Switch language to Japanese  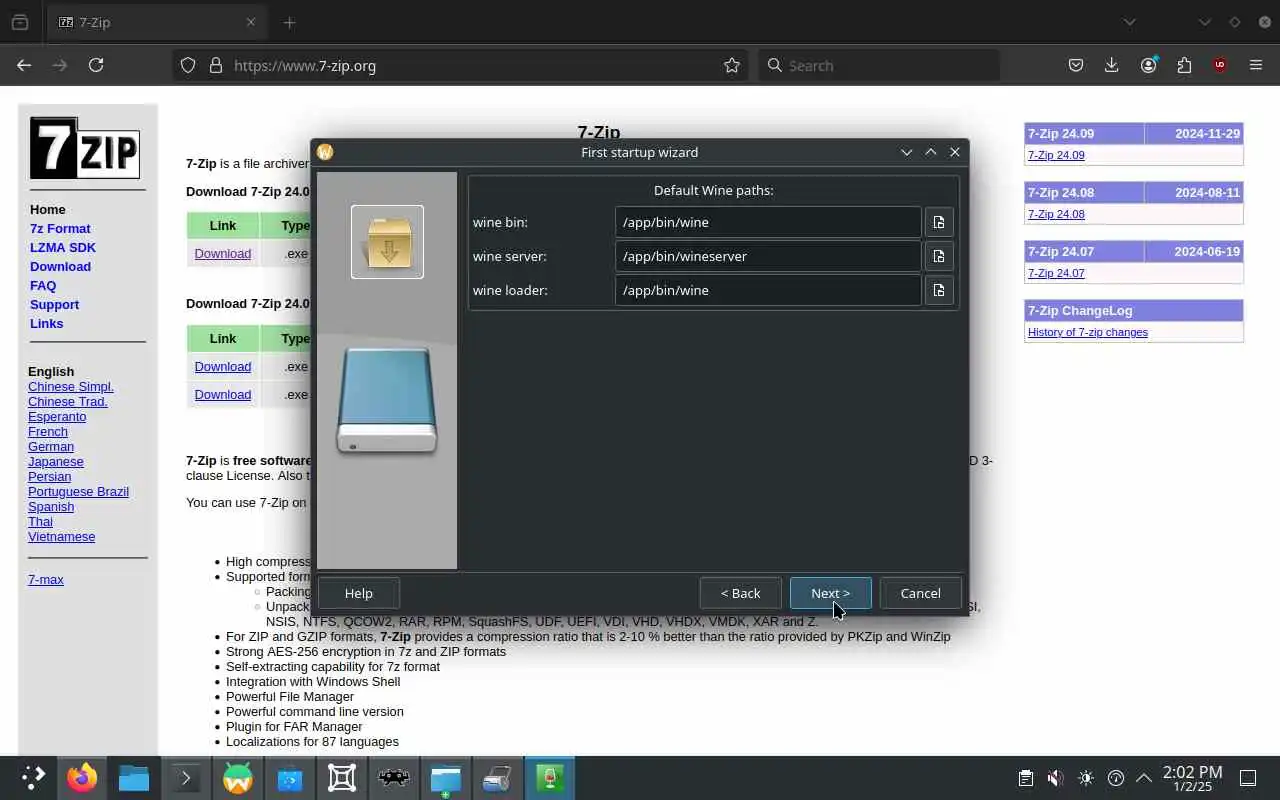[56, 461]
